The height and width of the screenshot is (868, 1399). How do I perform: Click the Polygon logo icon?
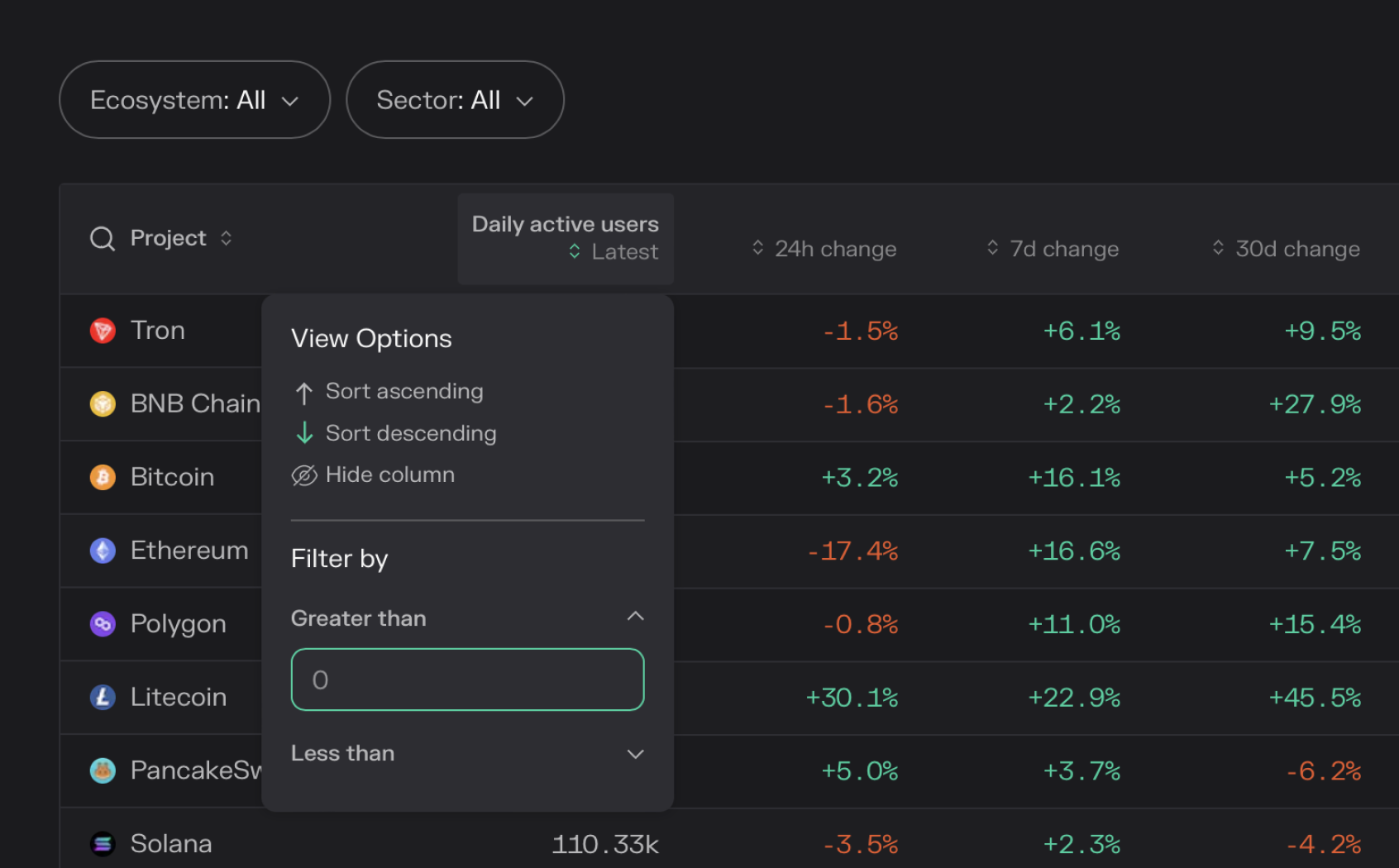point(103,624)
